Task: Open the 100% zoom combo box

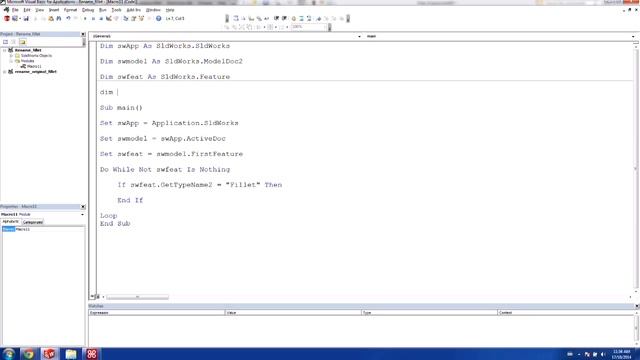Action: (x=309, y=27)
